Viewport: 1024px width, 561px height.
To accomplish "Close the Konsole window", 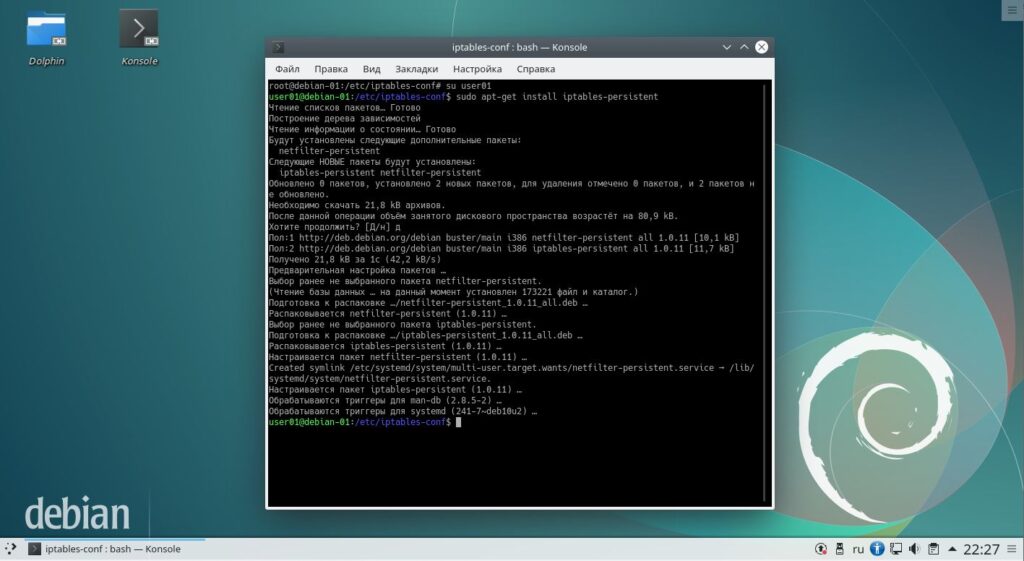I will point(761,47).
